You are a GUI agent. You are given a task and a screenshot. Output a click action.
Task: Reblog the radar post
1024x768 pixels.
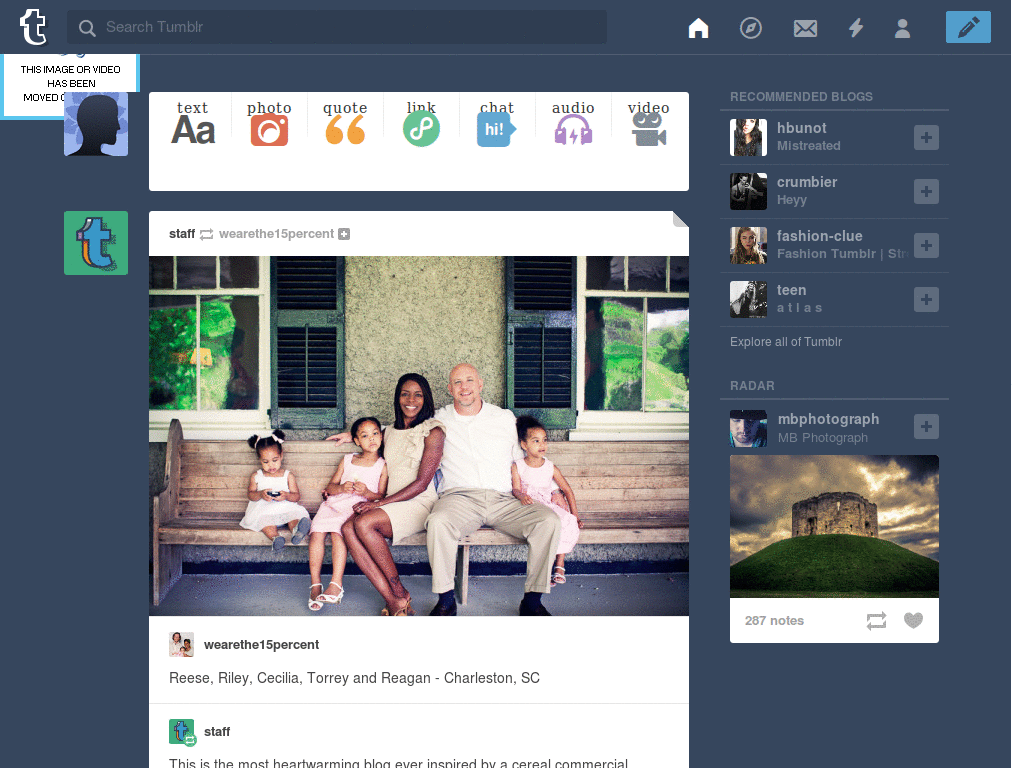coord(876,620)
